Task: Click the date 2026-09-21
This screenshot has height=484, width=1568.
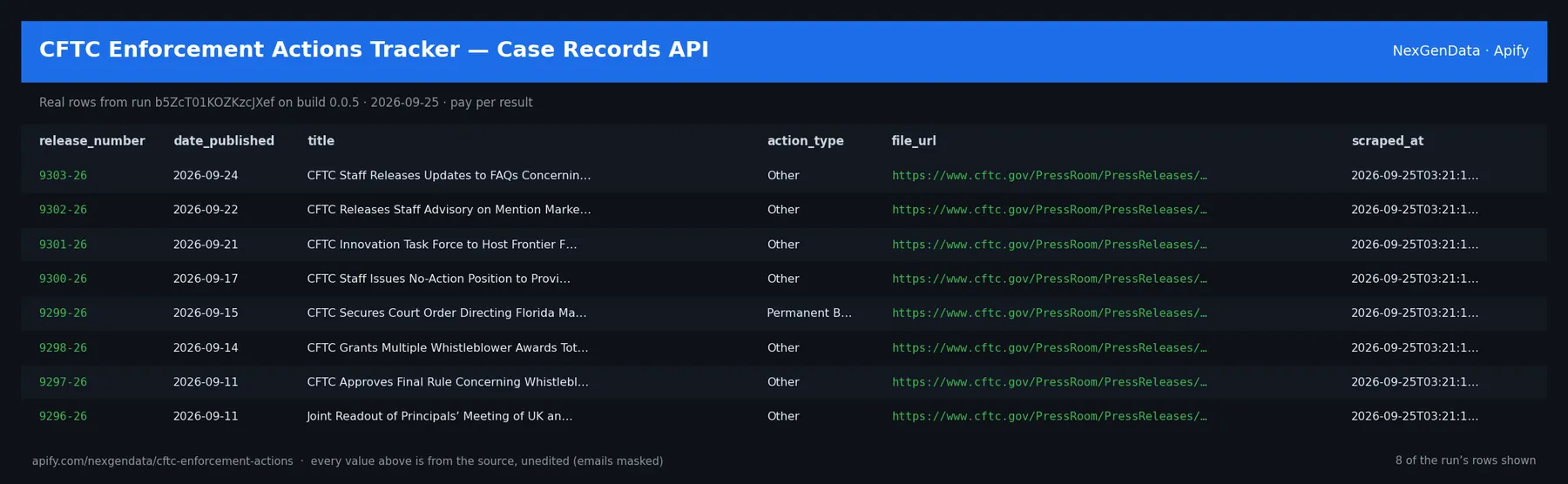Action: [206, 245]
